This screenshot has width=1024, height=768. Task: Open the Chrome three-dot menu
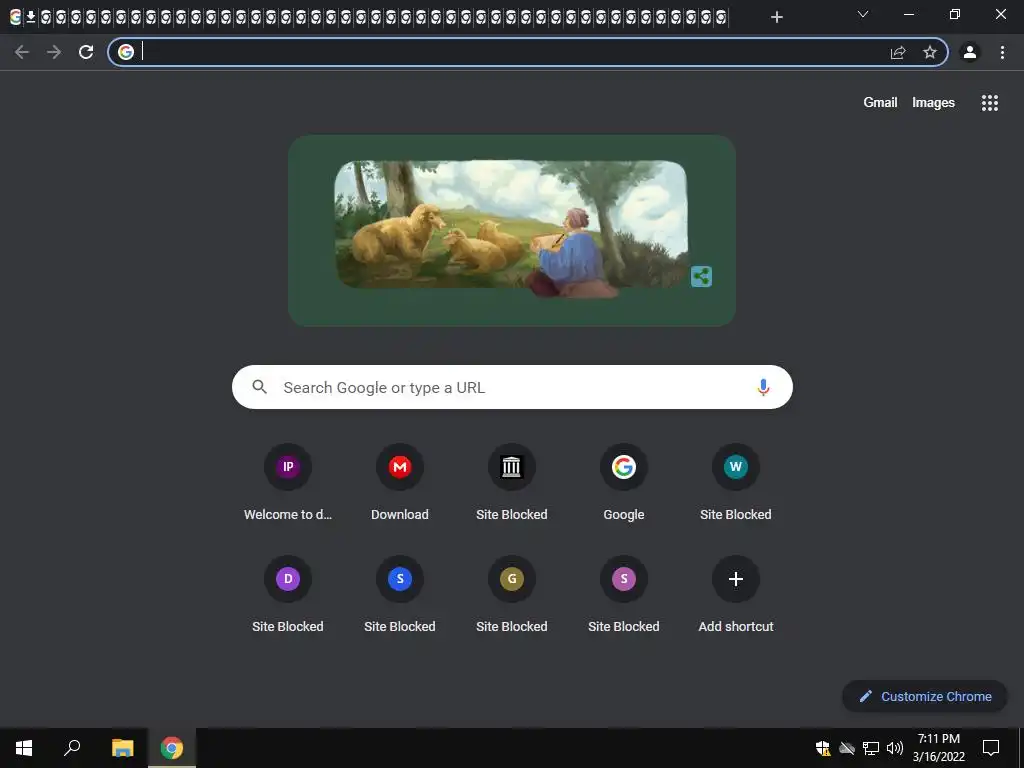click(x=1002, y=52)
